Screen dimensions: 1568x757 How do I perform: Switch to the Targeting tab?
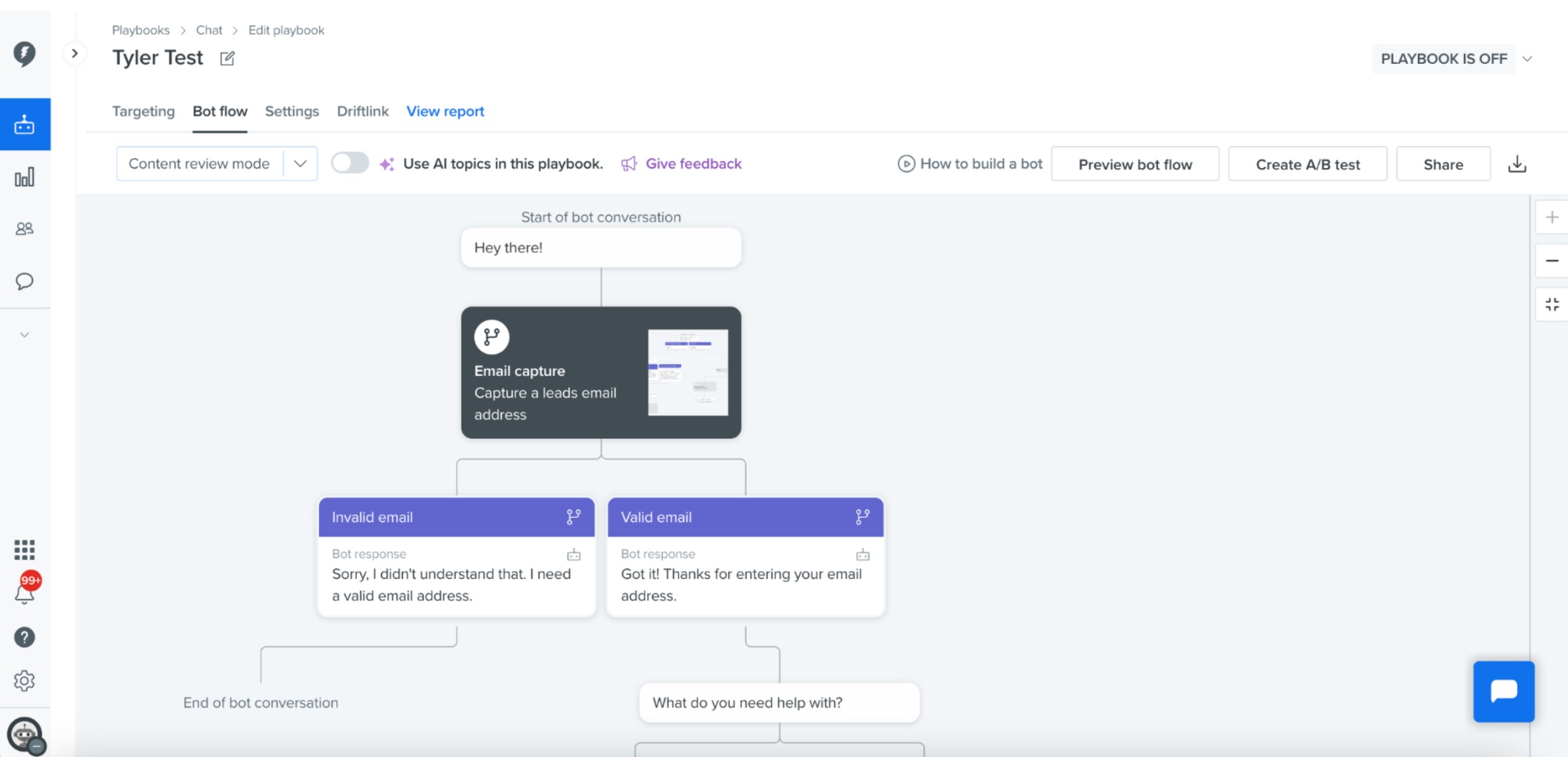click(144, 111)
